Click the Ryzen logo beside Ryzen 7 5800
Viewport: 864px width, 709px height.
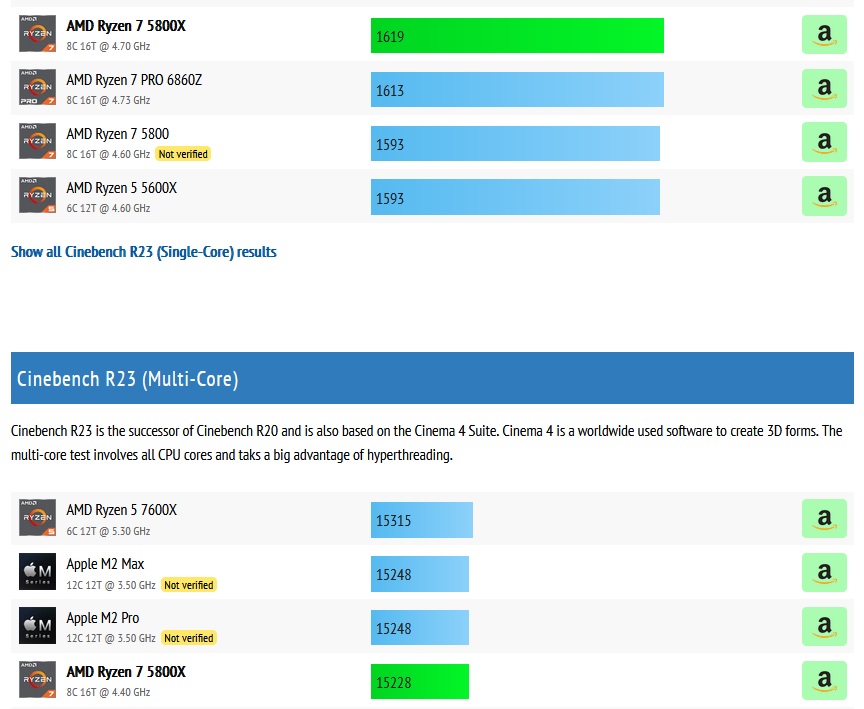(x=37, y=141)
